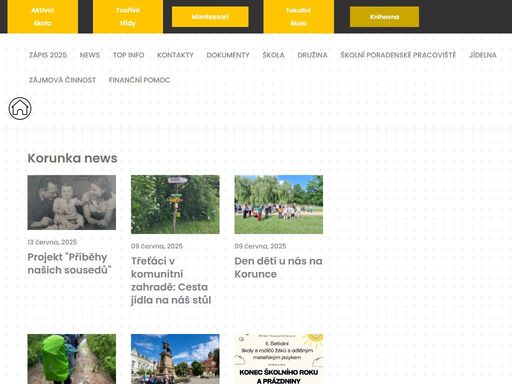Open TOP INFO menu item
The image size is (512, 384).
pos(128,55)
